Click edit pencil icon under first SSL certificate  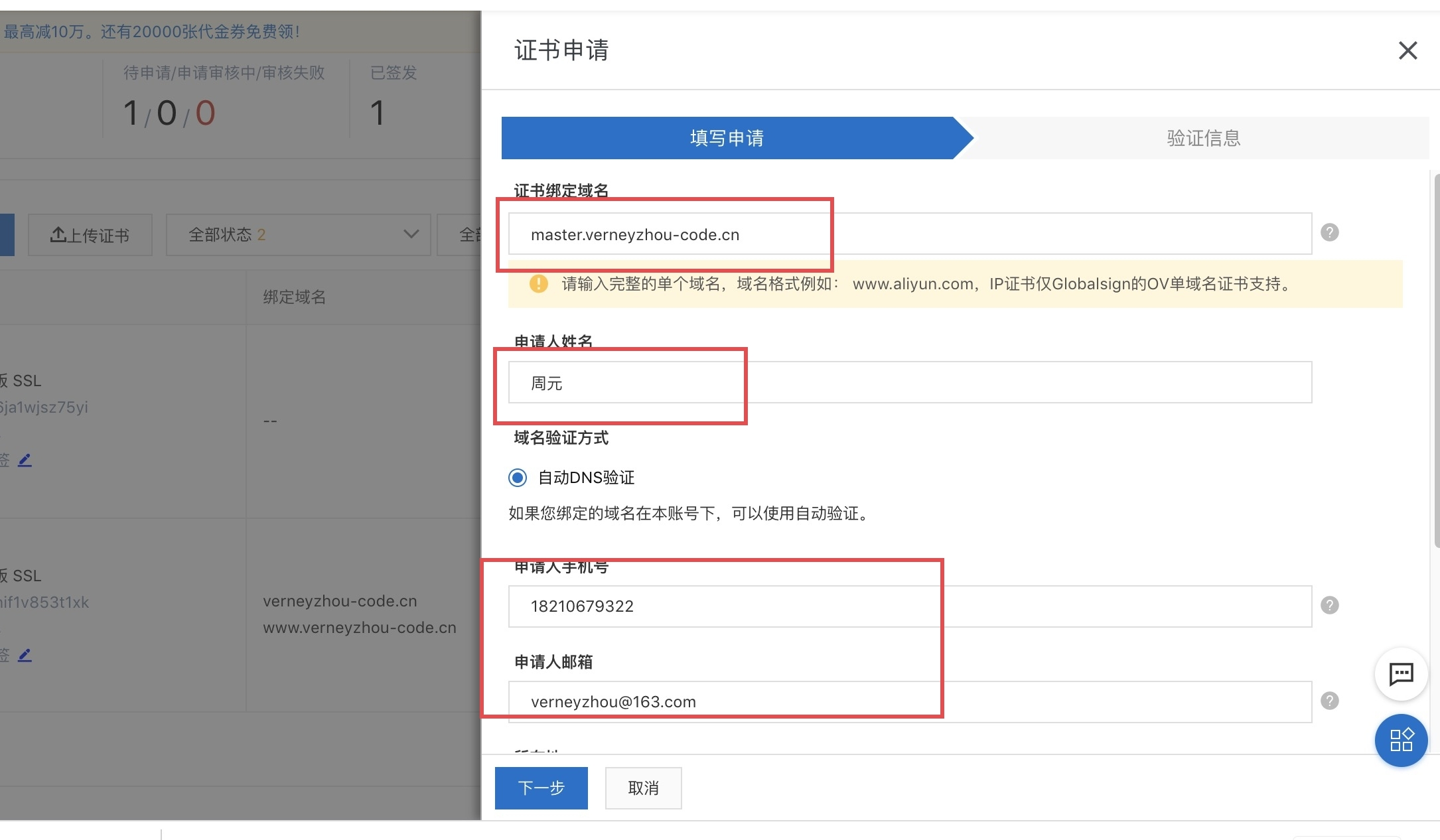[25, 460]
